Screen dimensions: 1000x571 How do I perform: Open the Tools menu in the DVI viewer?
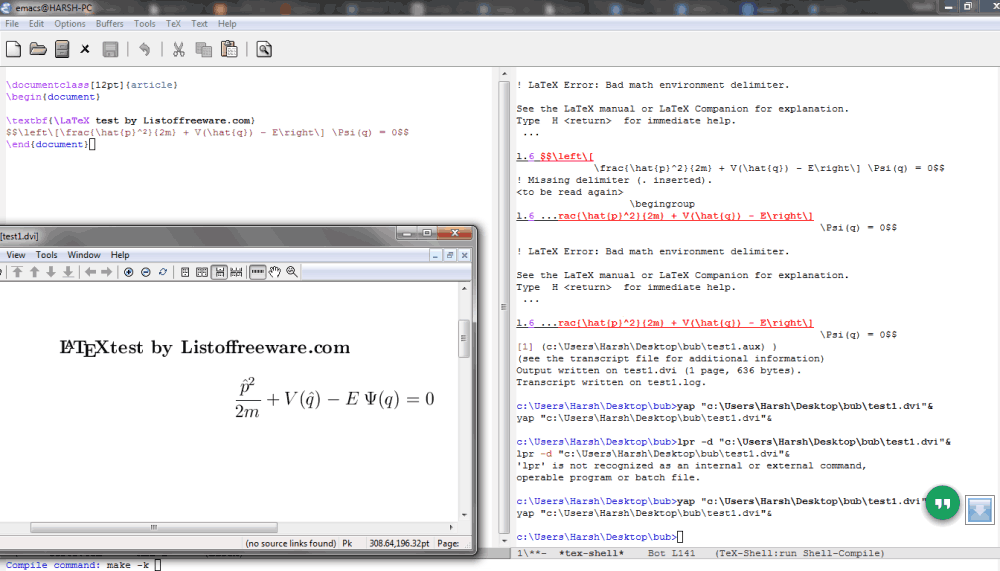coord(47,255)
